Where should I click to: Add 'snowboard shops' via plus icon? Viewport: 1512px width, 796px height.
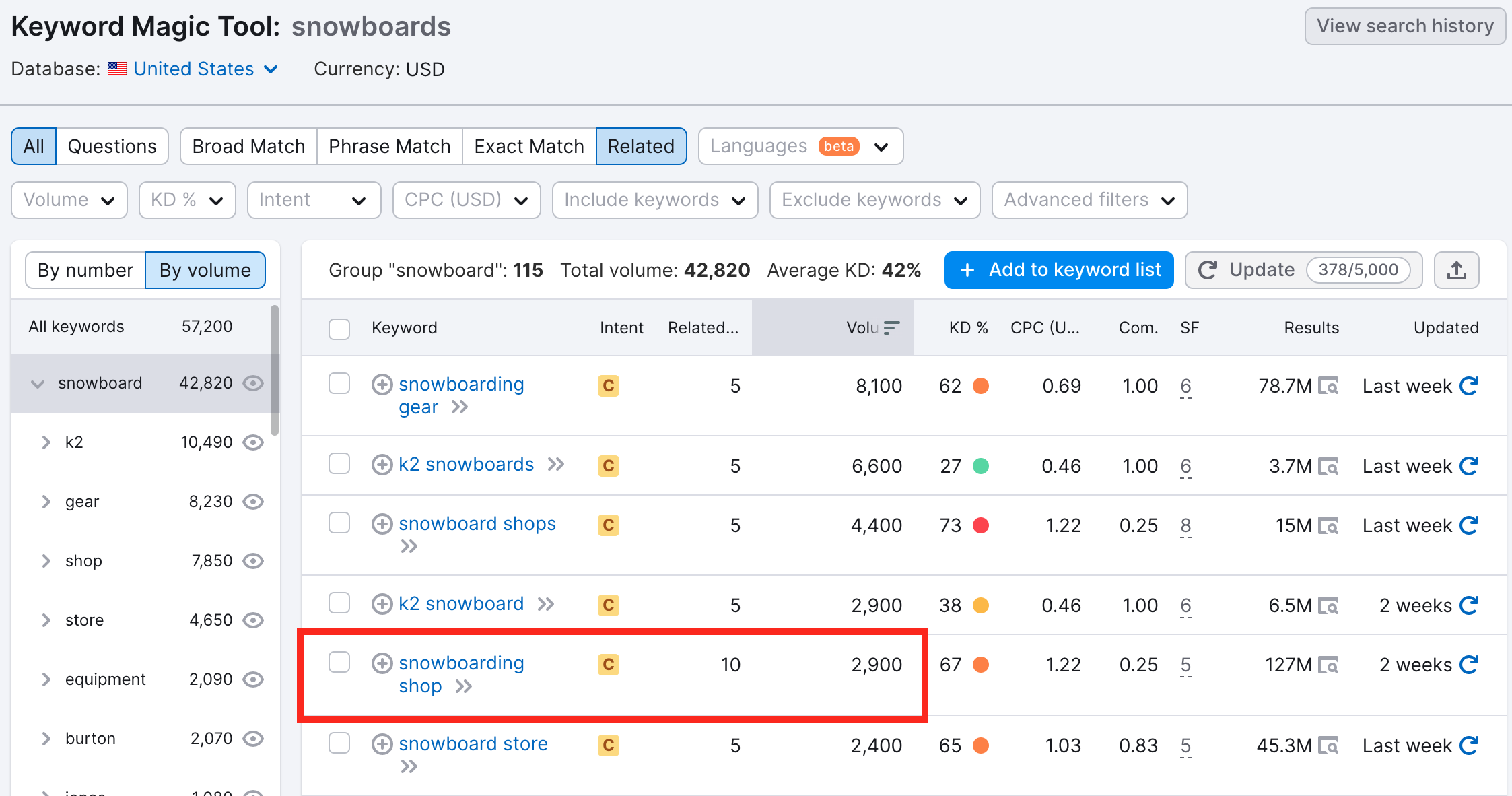coord(382,524)
